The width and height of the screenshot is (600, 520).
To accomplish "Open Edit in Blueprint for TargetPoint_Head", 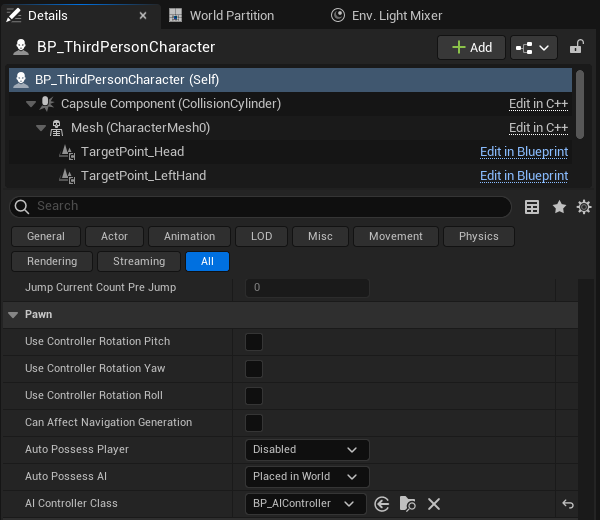I will tap(524, 152).
